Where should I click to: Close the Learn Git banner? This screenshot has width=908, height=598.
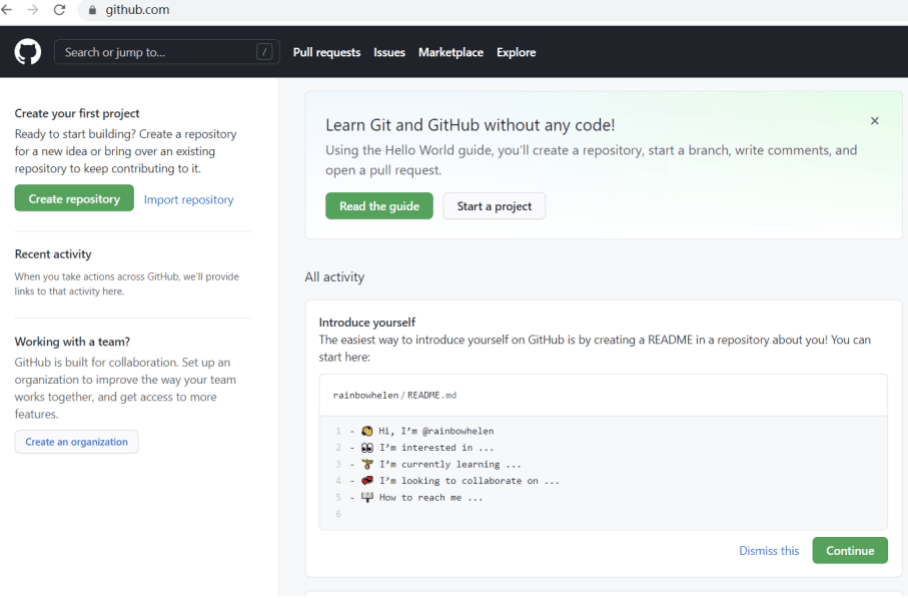[874, 121]
